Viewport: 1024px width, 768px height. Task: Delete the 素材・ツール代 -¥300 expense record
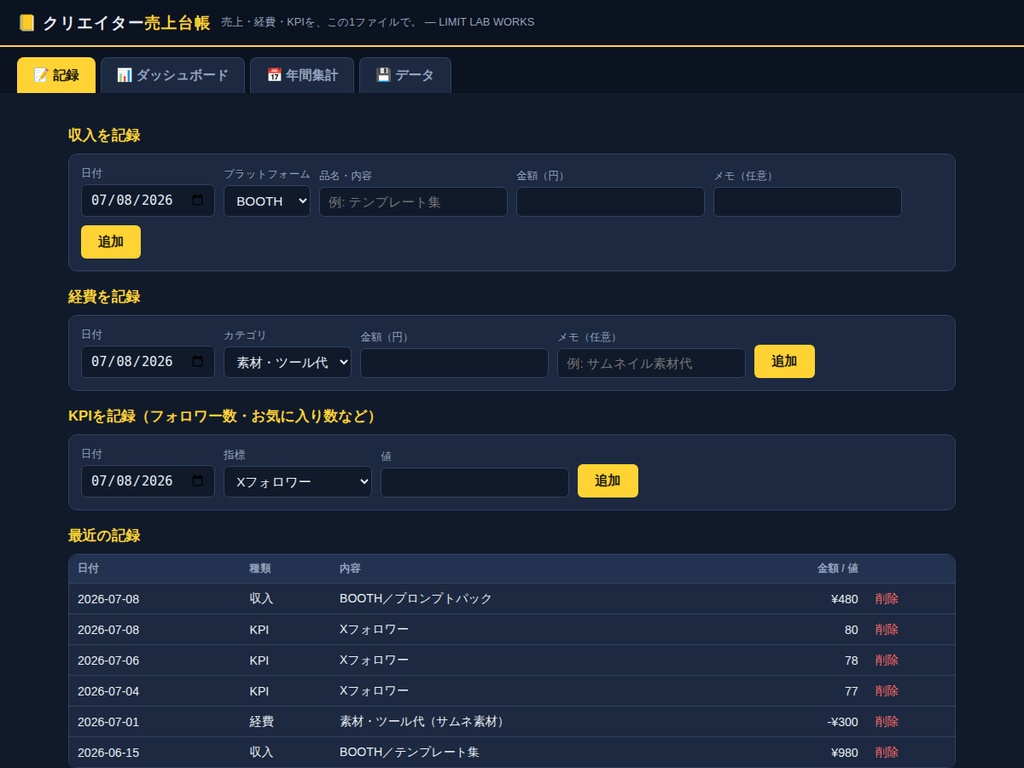coord(886,722)
